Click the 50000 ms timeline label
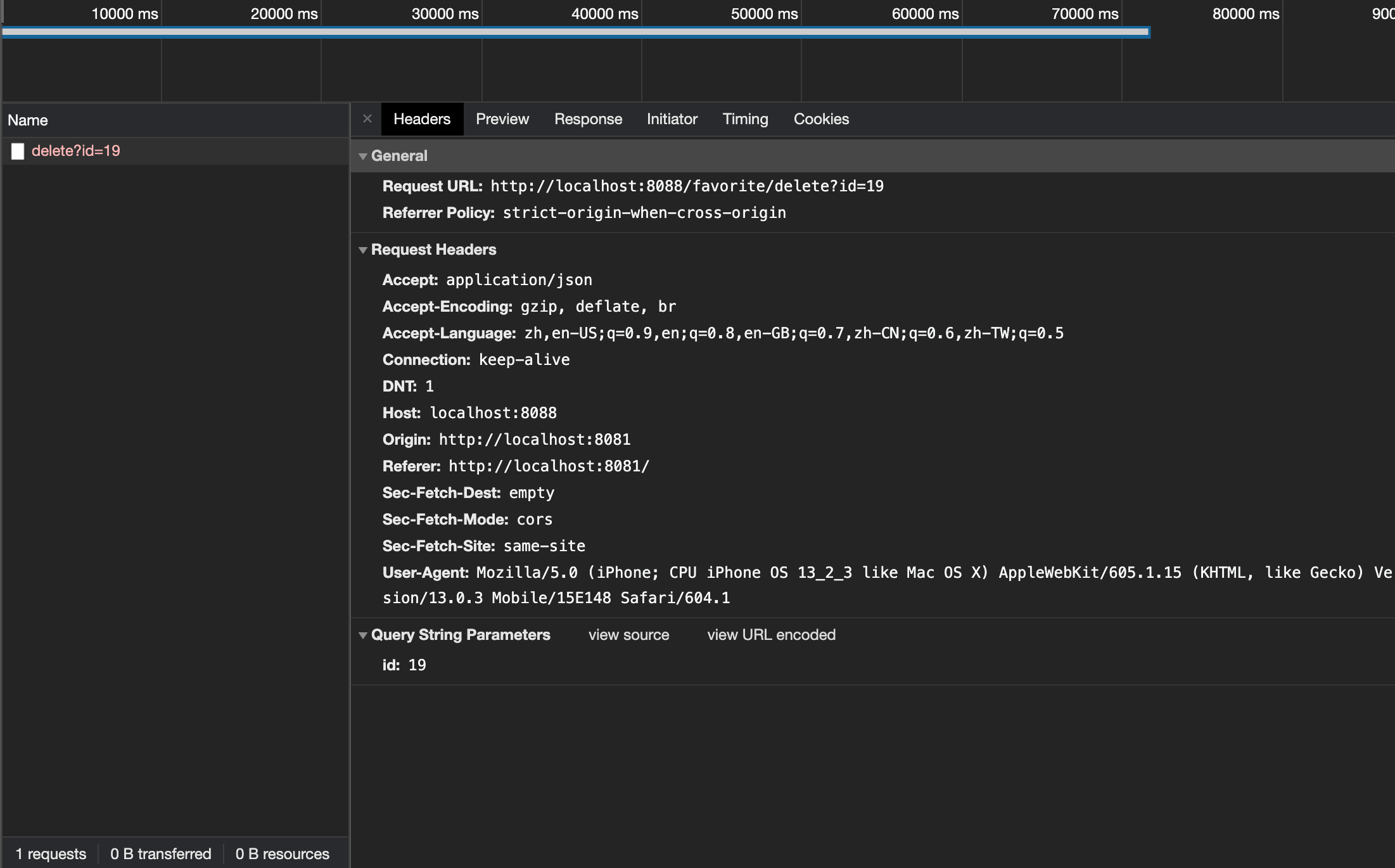This screenshot has height=868, width=1395. 763,13
